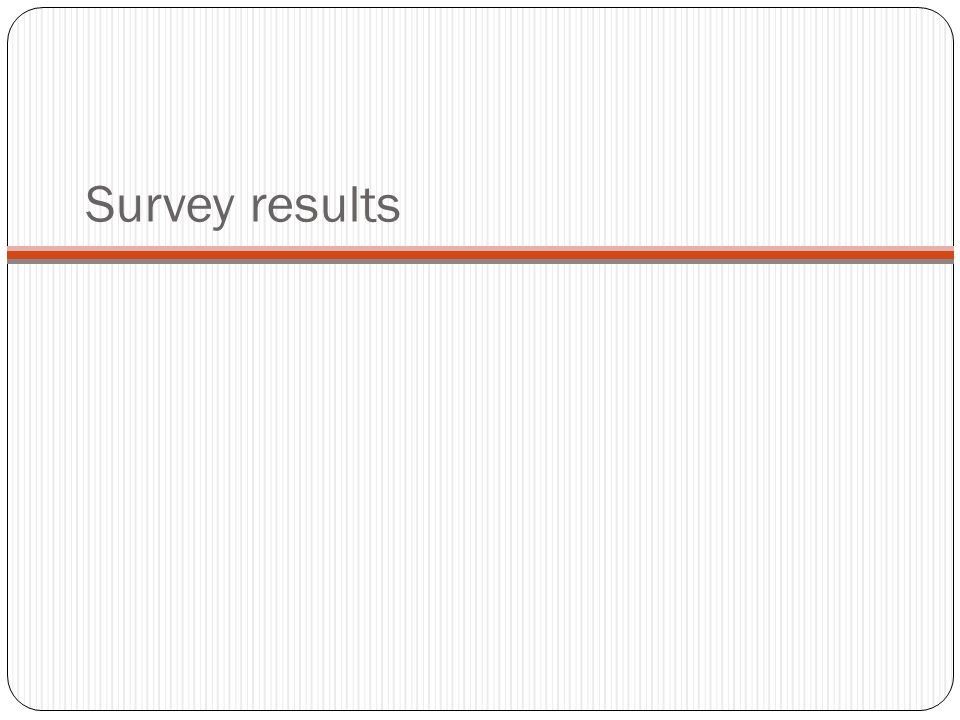Image resolution: width=960 pixels, height=720 pixels.
Task: Click the orange horizontal divider stripe
Action: point(480,255)
